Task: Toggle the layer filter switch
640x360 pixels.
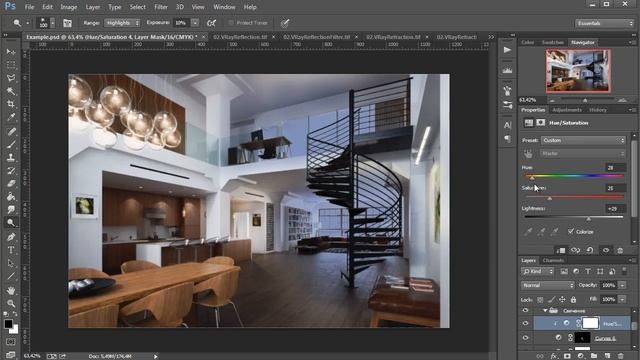Action: [624, 271]
